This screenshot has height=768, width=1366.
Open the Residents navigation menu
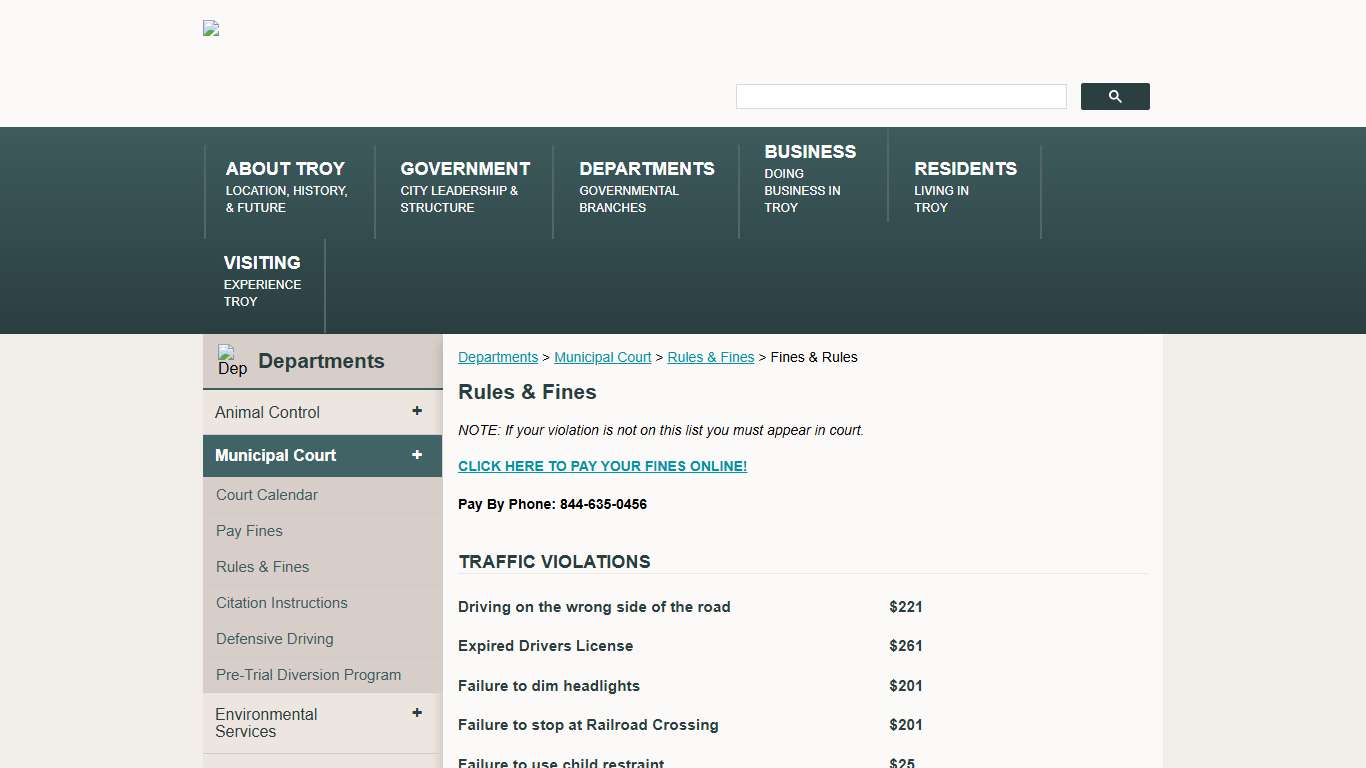pyautogui.click(x=964, y=186)
